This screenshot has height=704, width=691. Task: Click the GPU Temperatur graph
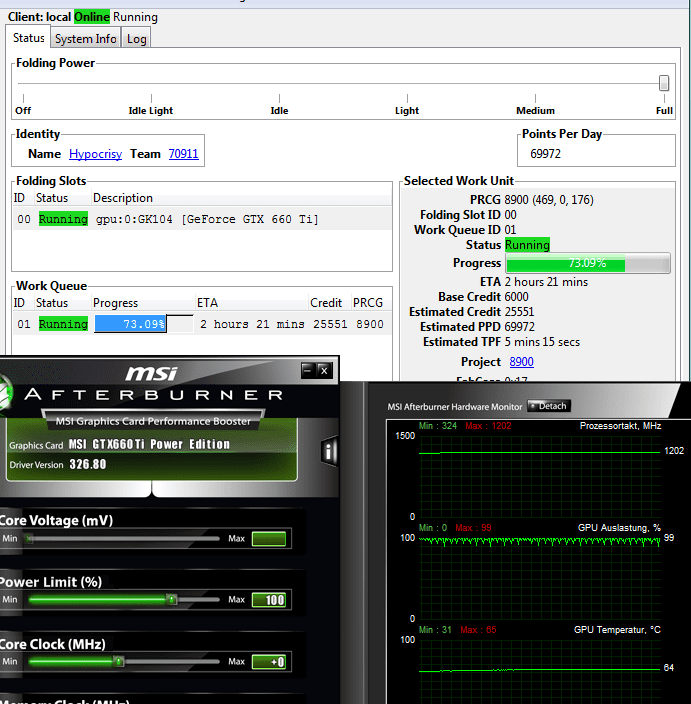[x=540, y=671]
